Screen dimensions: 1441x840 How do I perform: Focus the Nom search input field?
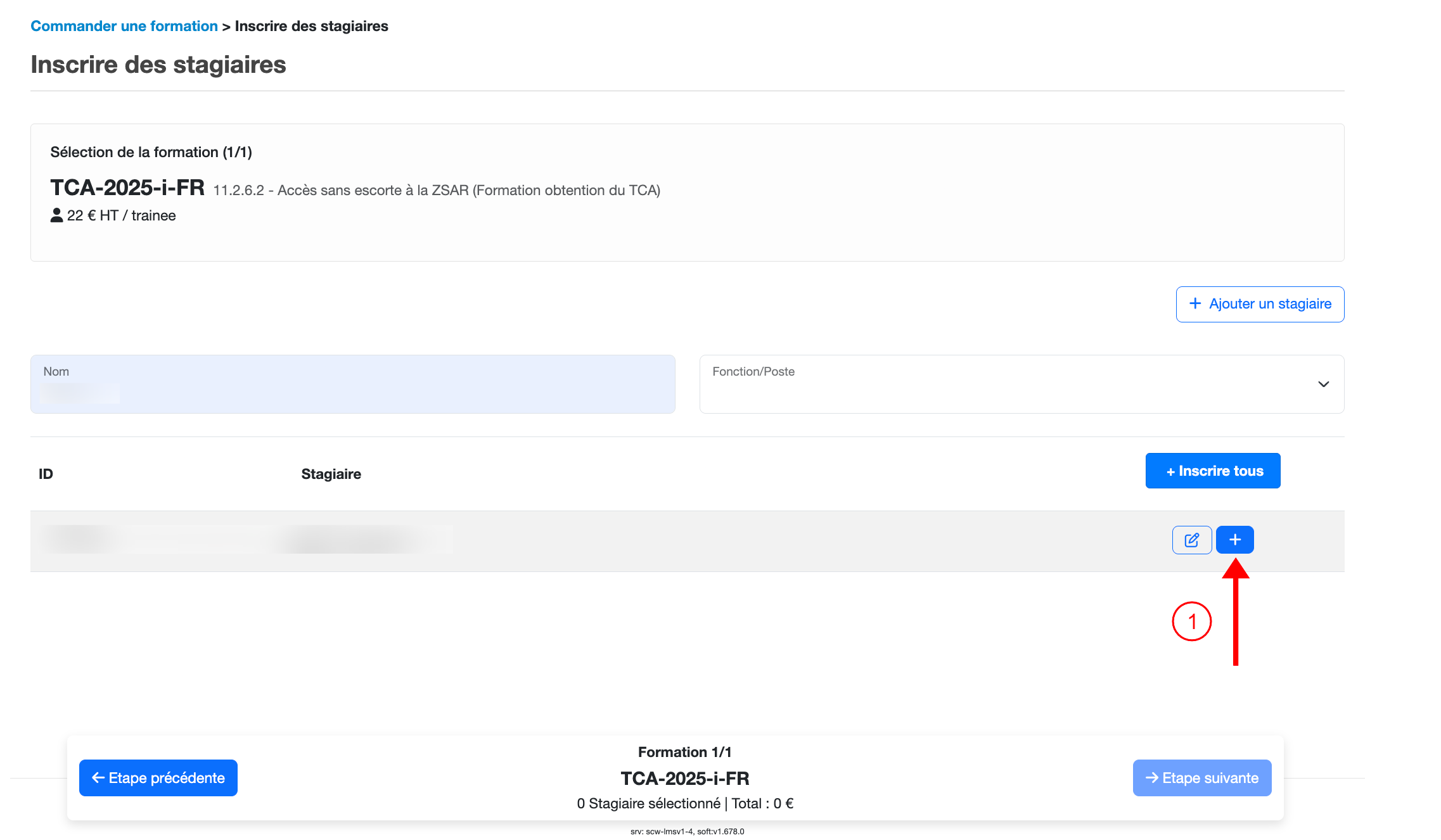click(353, 384)
